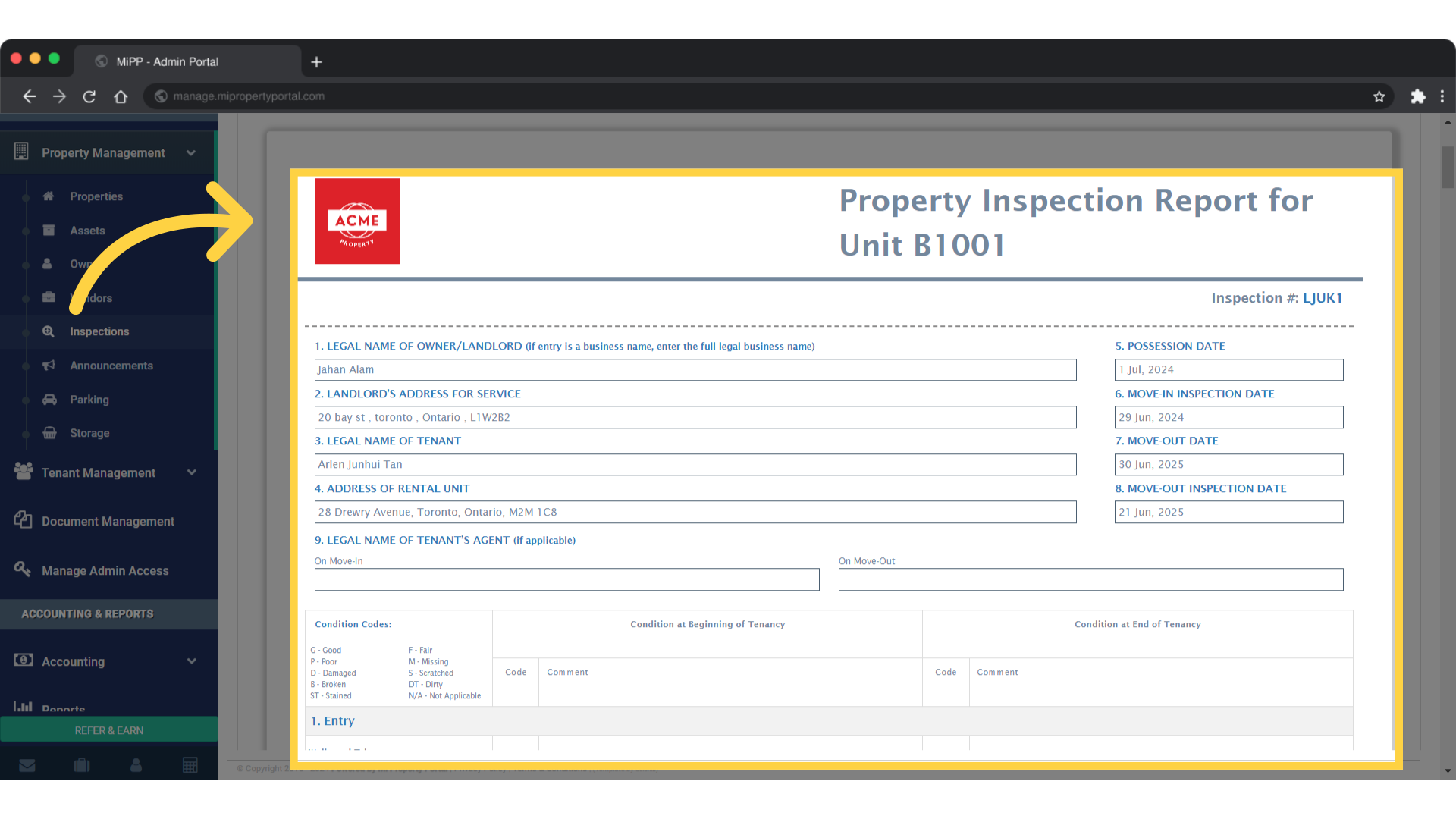Click the Inspections magnifier icon
The width and height of the screenshot is (1456, 819).
pyautogui.click(x=48, y=331)
